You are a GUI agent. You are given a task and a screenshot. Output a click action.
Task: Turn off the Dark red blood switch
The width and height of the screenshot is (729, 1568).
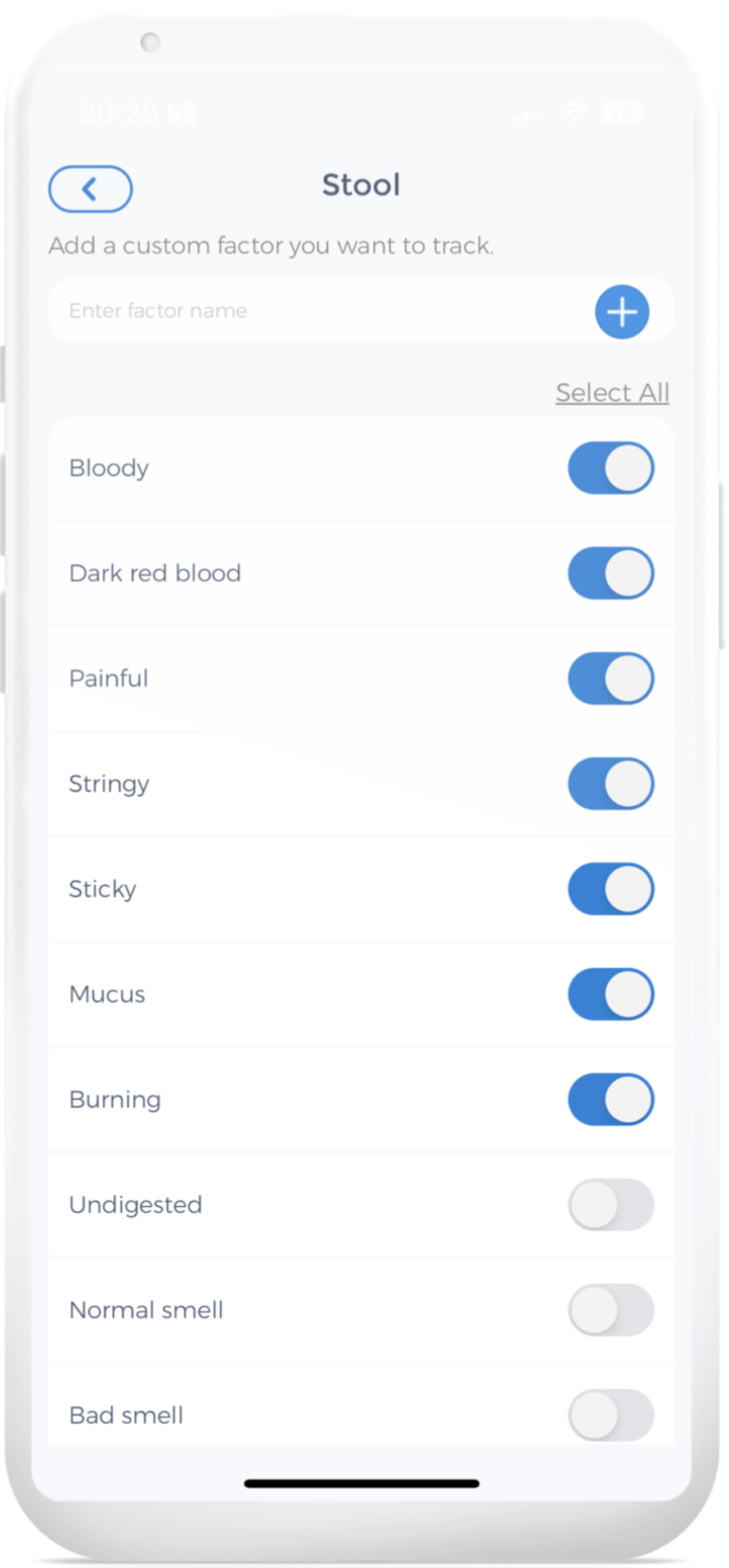tap(610, 574)
